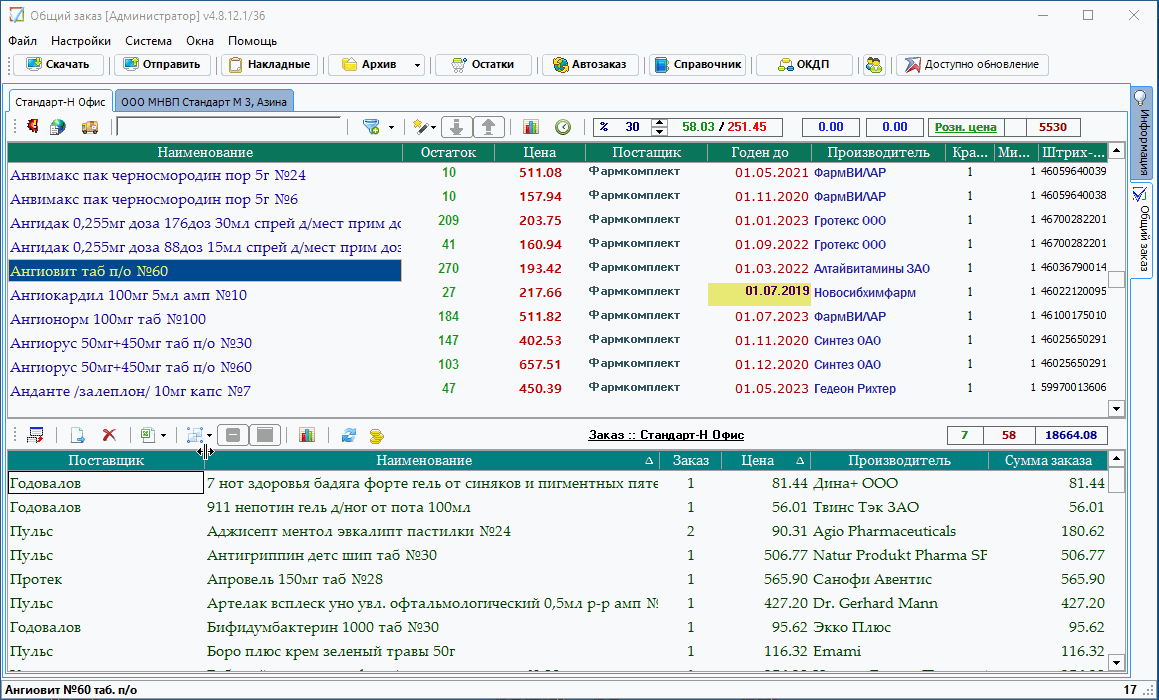Click the Скачать button

click(60, 64)
